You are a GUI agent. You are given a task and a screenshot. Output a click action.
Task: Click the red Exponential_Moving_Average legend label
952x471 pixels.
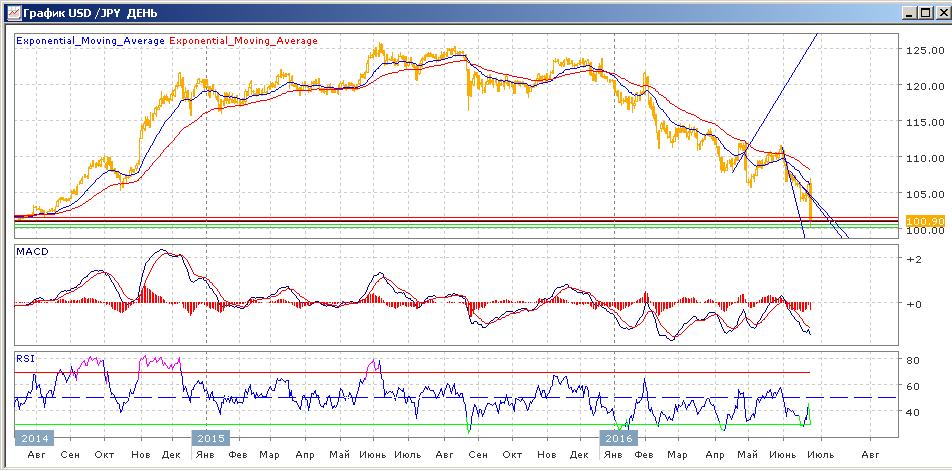coord(243,41)
